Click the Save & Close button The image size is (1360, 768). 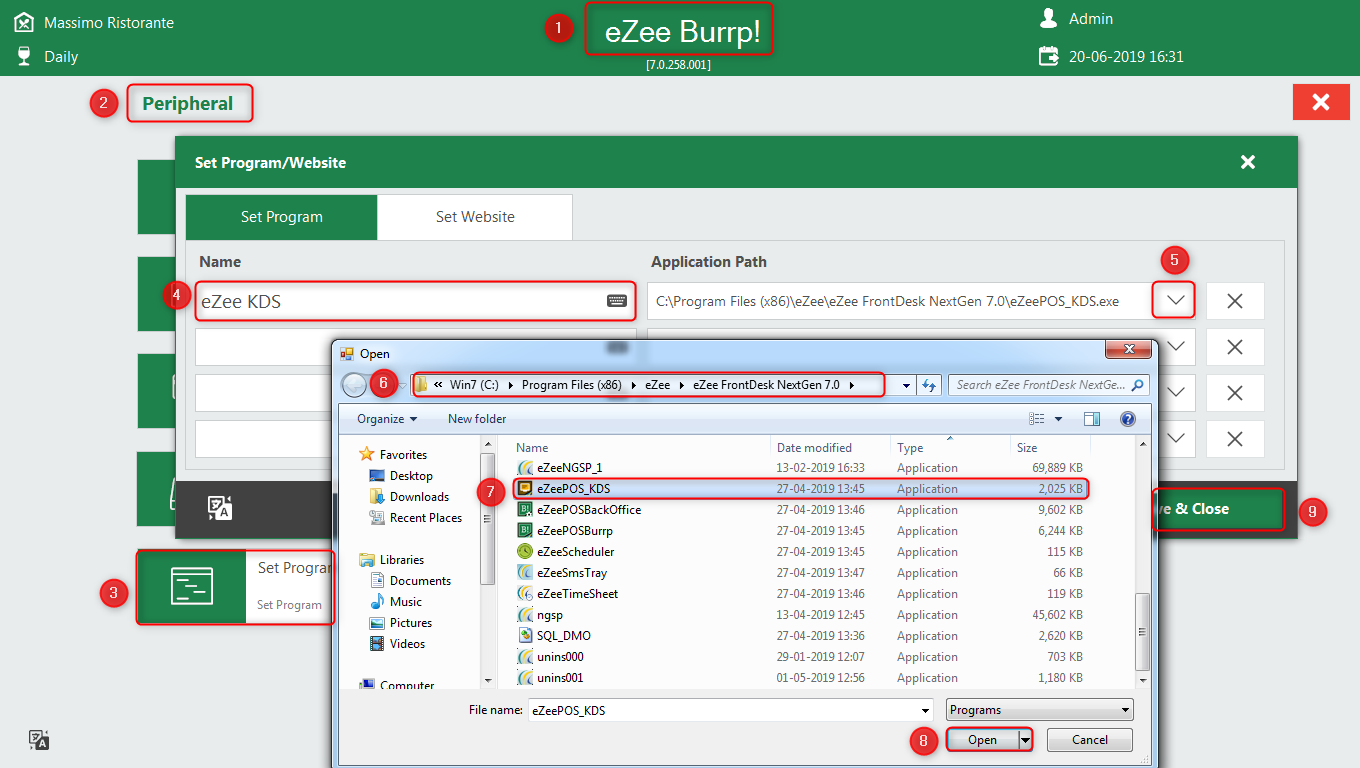(x=1218, y=508)
